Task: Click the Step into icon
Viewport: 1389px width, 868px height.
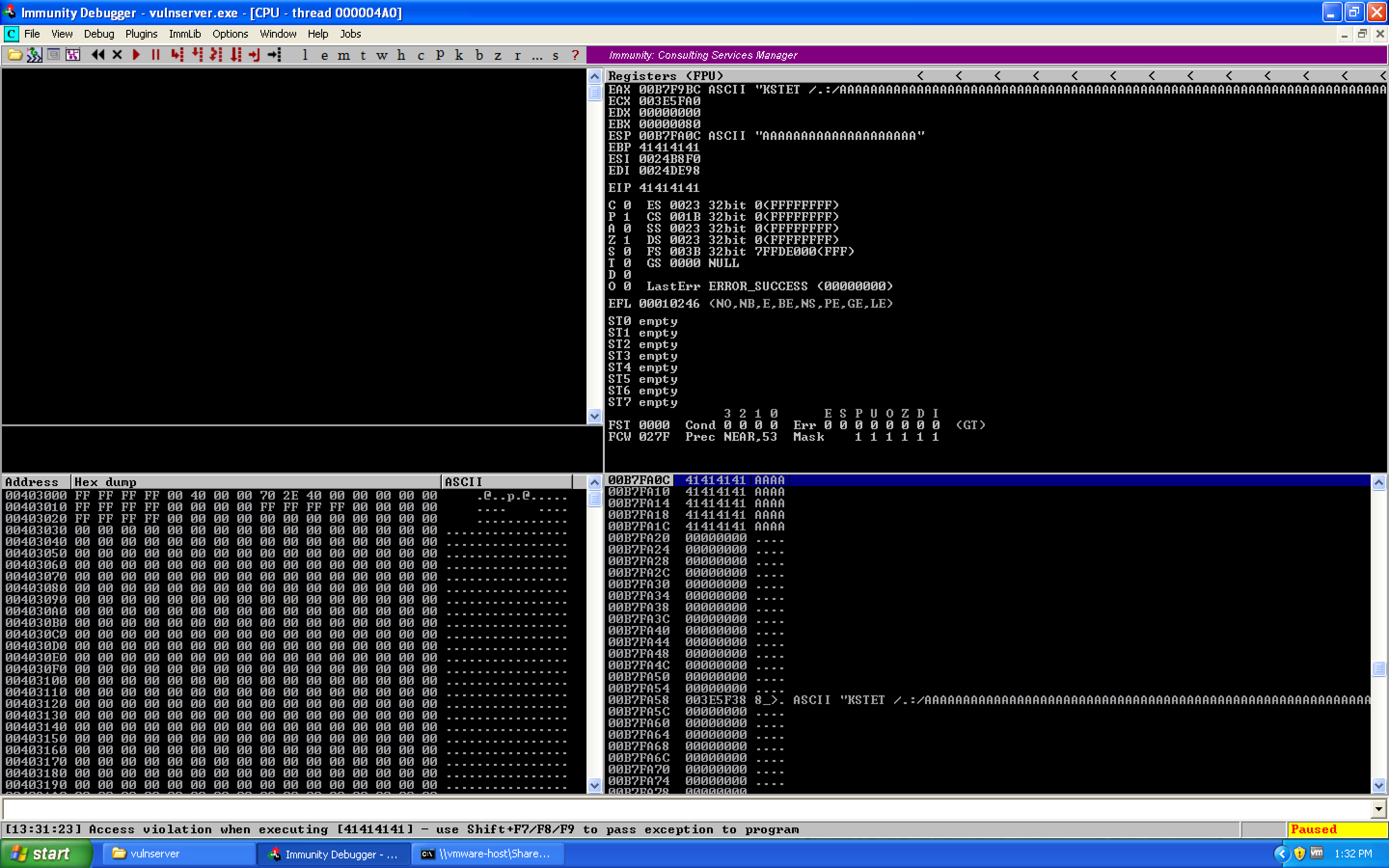Action: [x=177, y=55]
